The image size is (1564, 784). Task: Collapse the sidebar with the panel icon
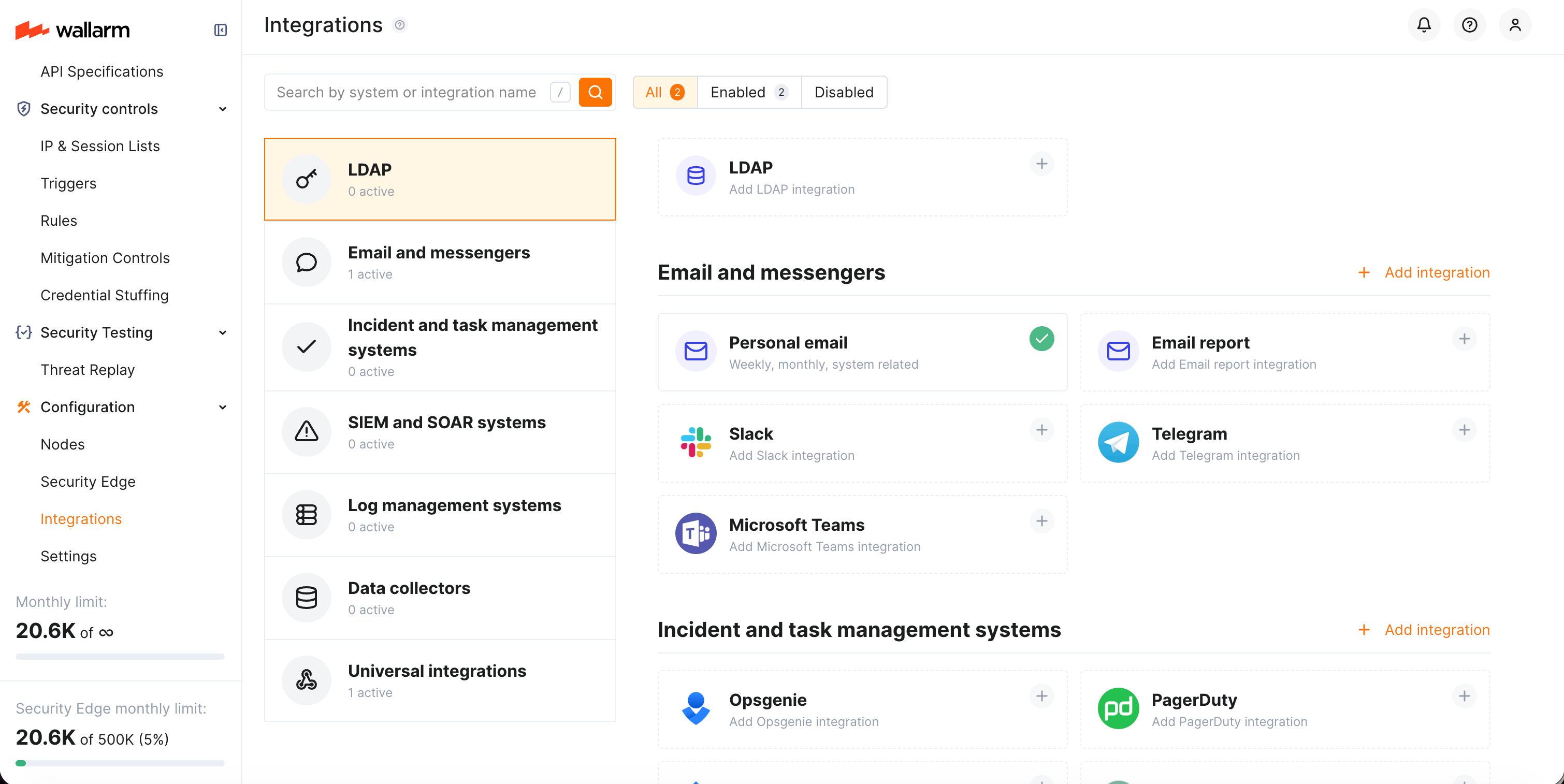[221, 30]
